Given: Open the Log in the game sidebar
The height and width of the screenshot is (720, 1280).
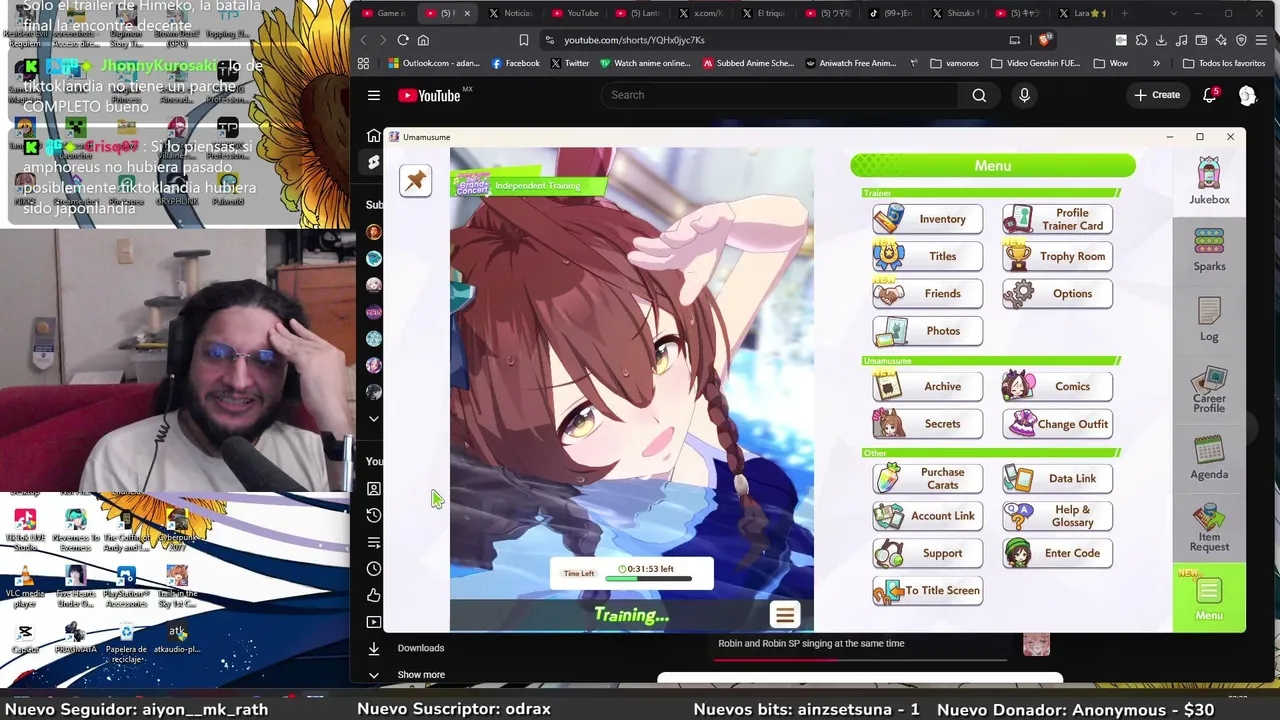Looking at the screenshot, I should (1209, 320).
